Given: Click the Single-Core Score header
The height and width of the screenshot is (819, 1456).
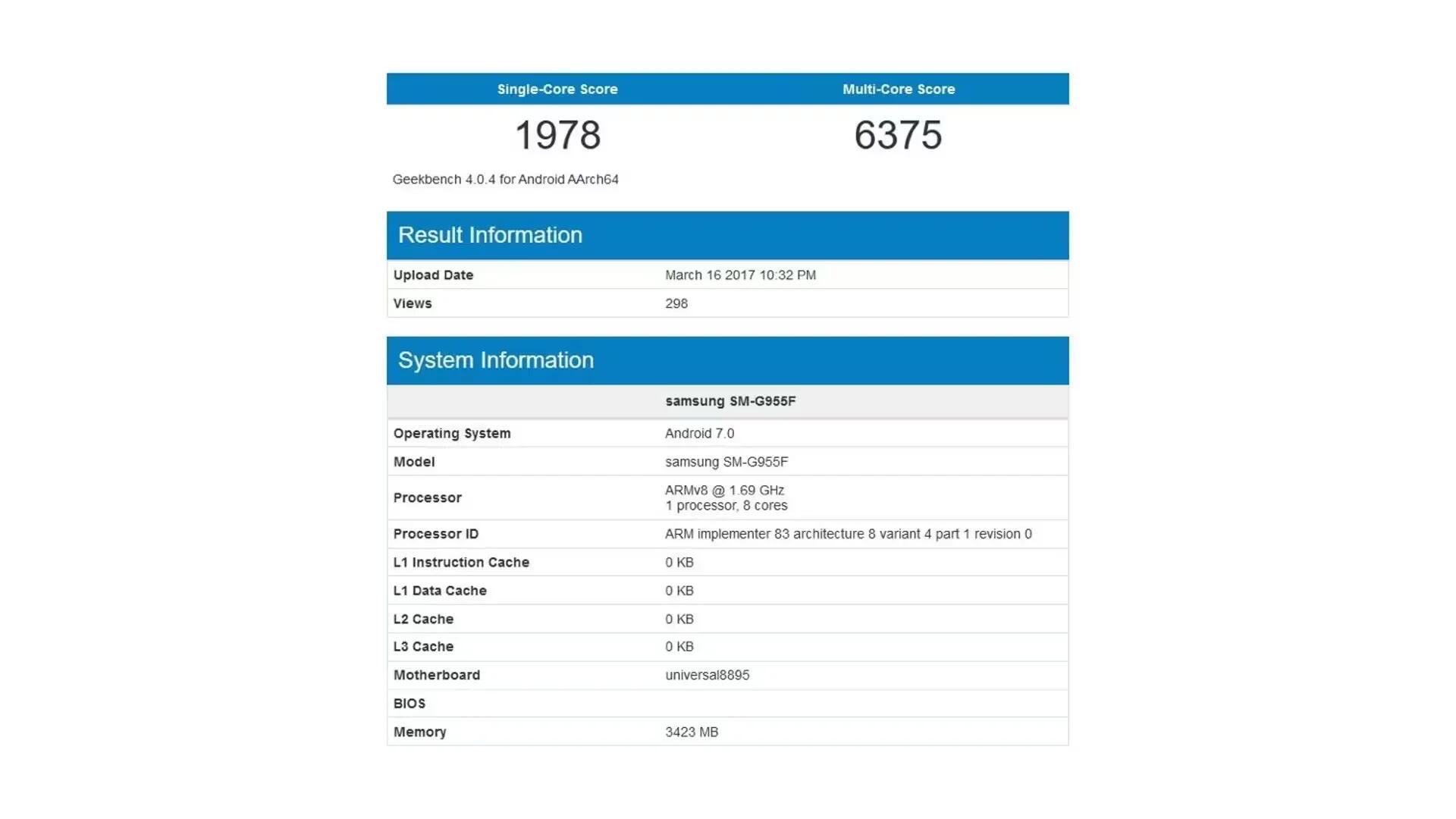Looking at the screenshot, I should click(x=557, y=89).
